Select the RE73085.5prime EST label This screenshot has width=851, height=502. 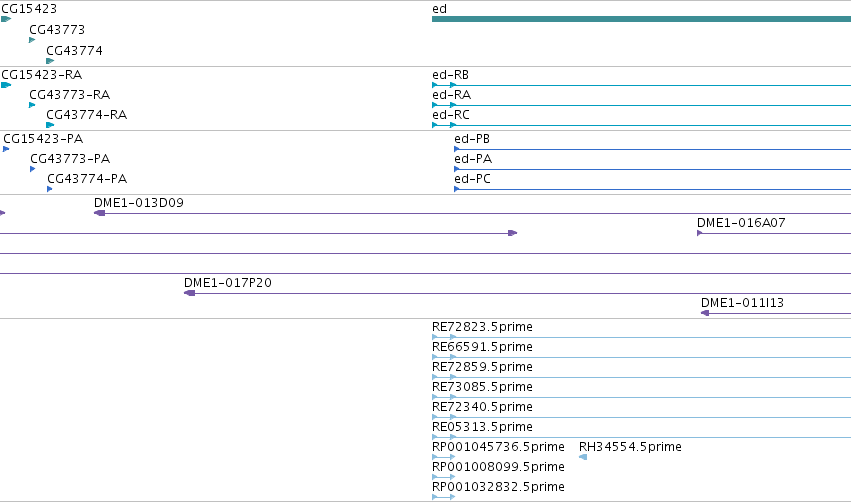(x=482, y=386)
